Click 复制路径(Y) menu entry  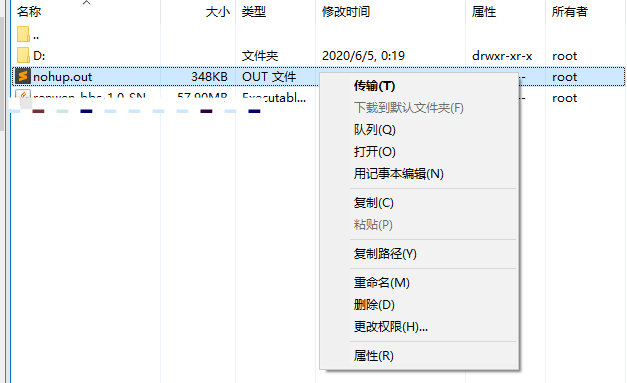385,254
